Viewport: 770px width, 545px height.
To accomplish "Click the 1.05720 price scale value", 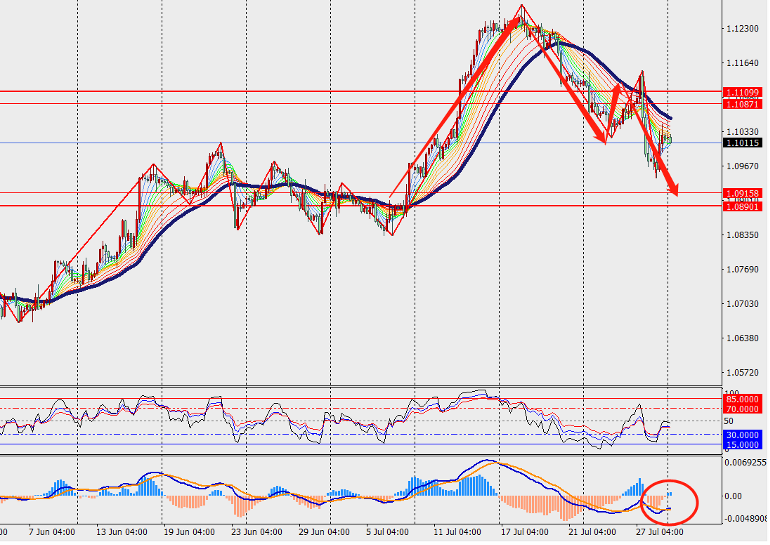I will pos(742,373).
